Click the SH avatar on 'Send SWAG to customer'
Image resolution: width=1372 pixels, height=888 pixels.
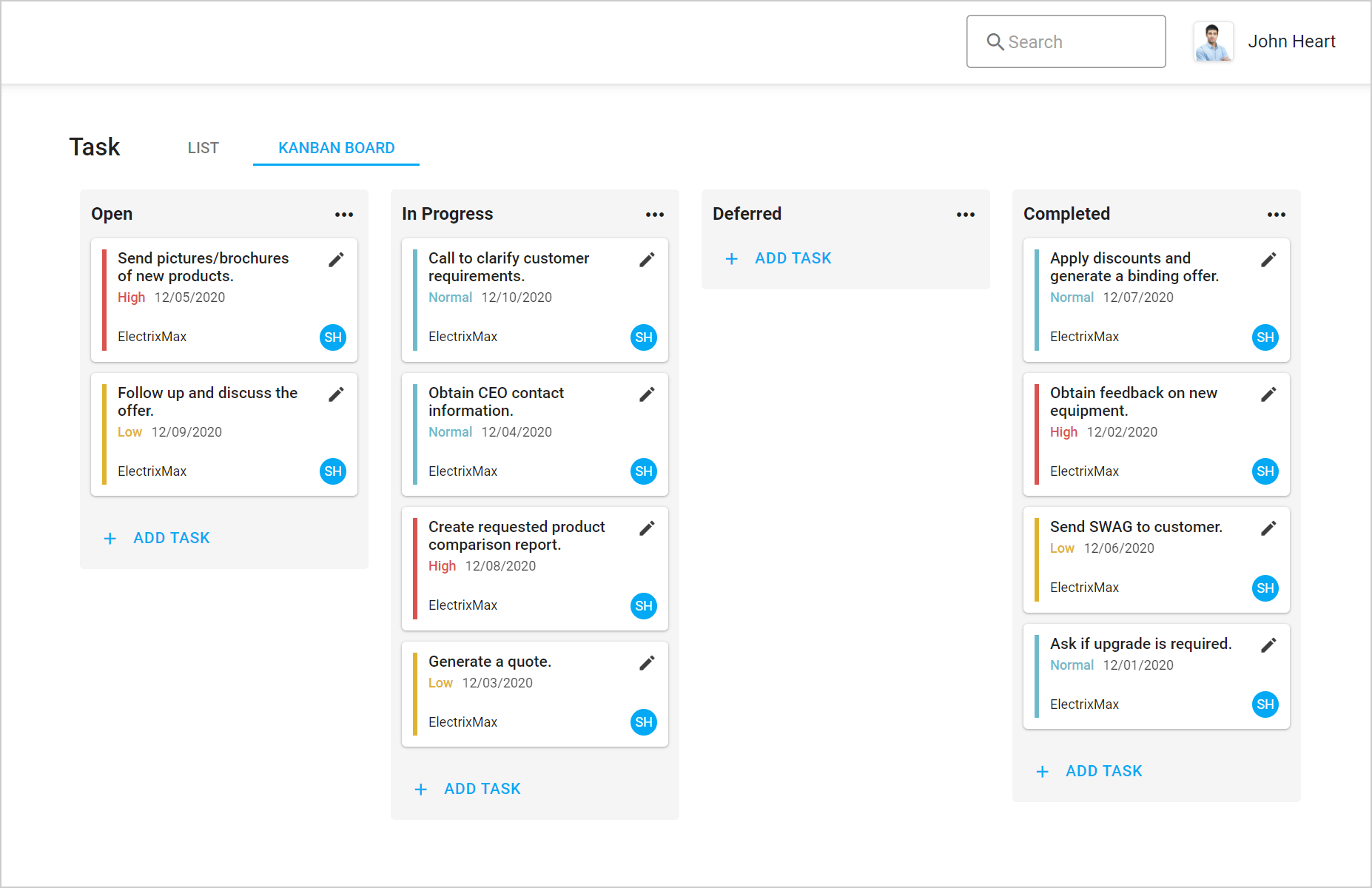click(1265, 588)
